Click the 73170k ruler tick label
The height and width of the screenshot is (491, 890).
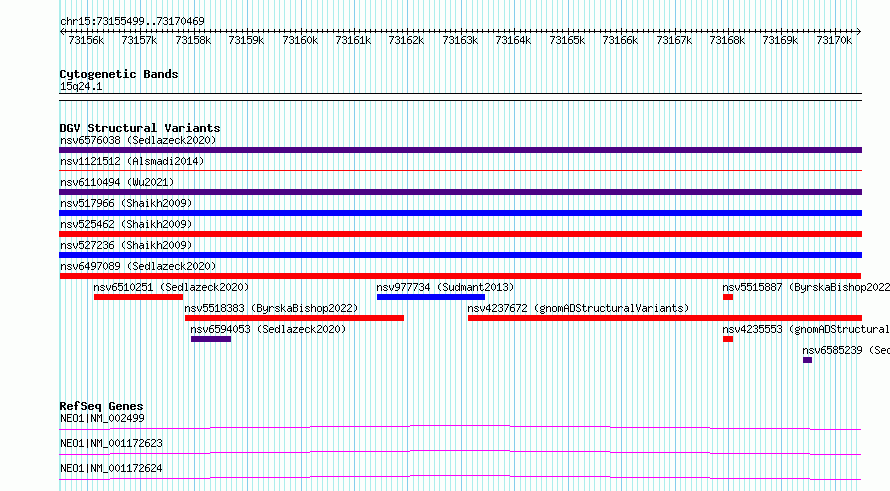pos(834,40)
